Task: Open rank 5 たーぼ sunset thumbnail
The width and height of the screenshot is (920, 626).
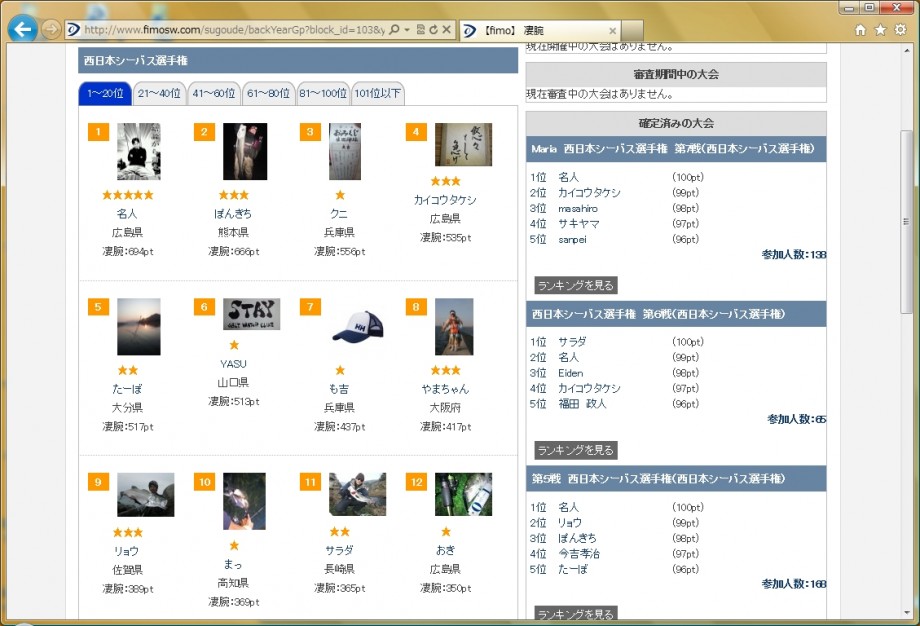Action: pyautogui.click(x=138, y=327)
